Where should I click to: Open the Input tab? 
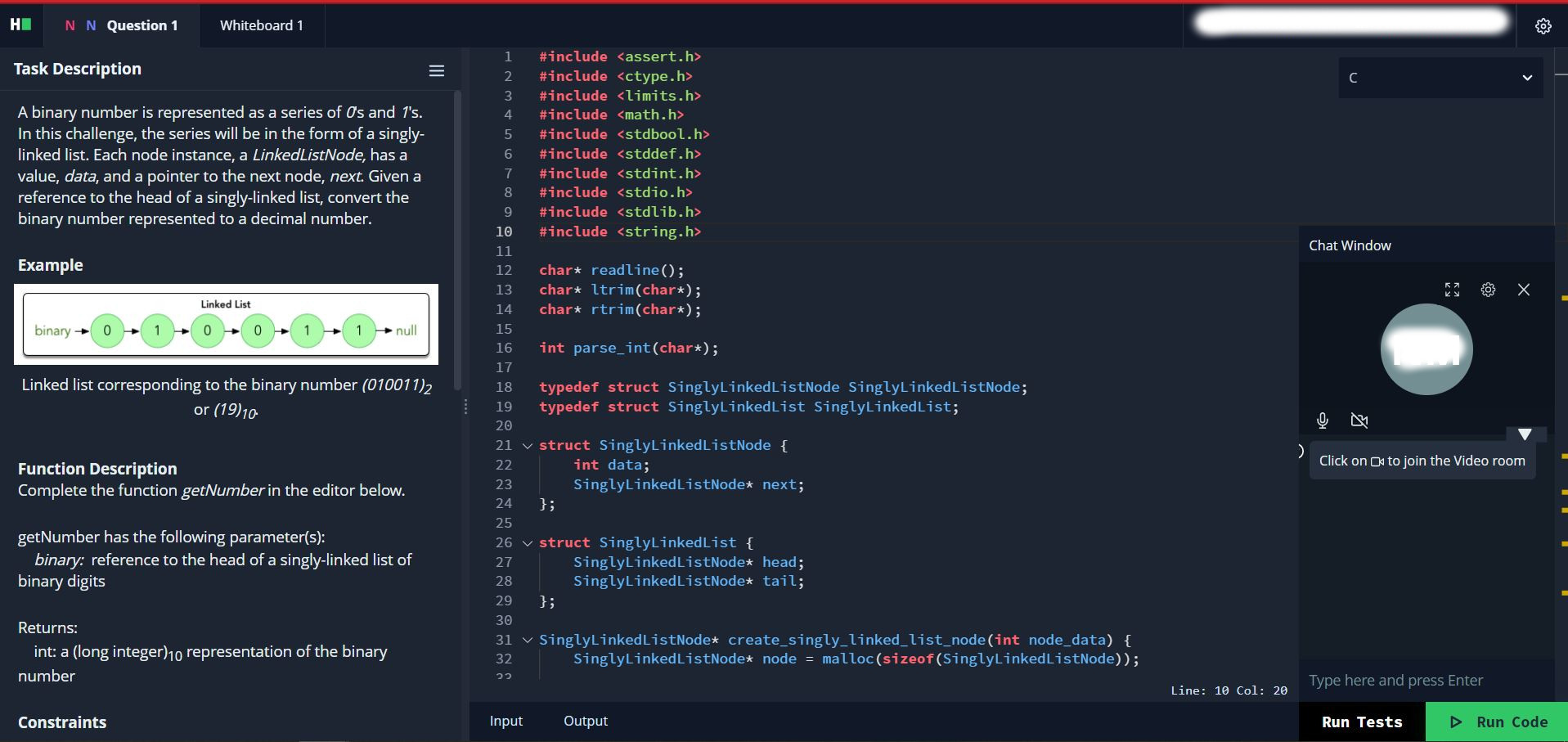tap(505, 721)
